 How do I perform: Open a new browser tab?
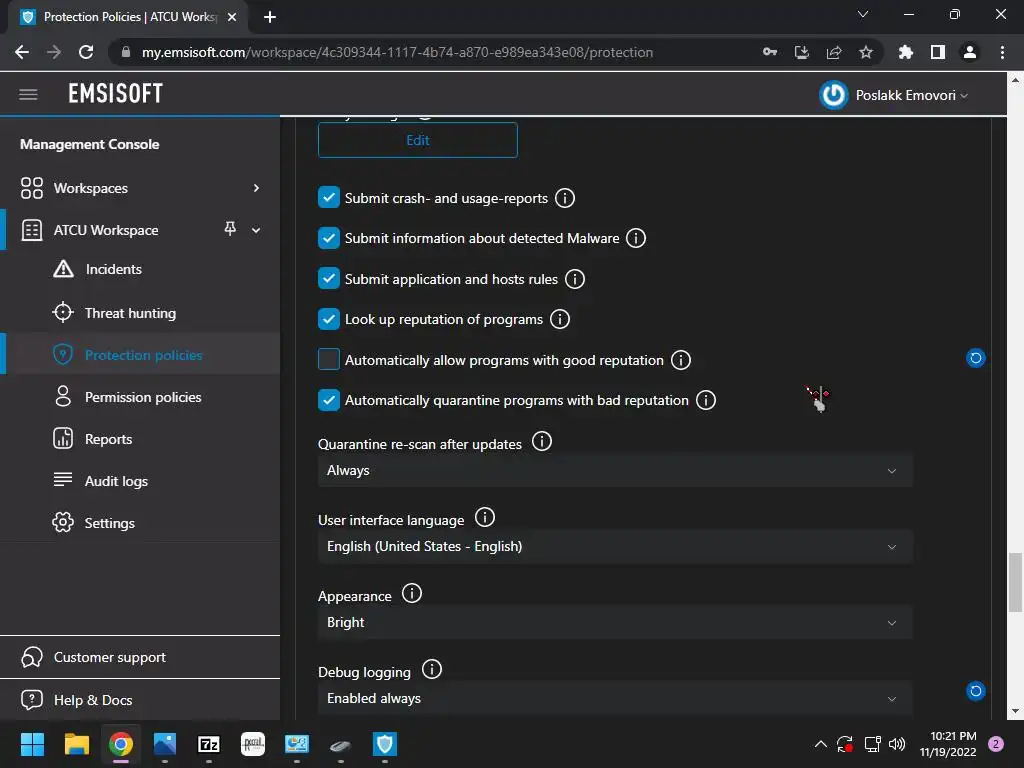[x=270, y=17]
